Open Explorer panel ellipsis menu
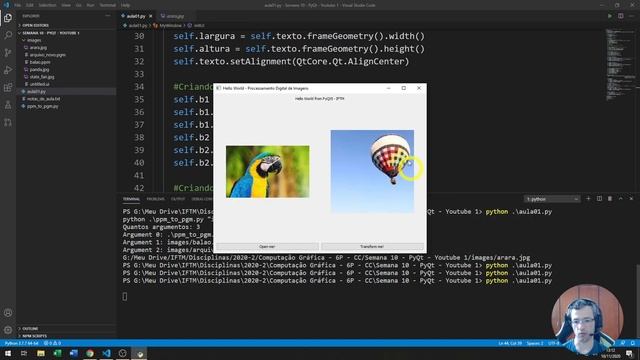 (108, 16)
